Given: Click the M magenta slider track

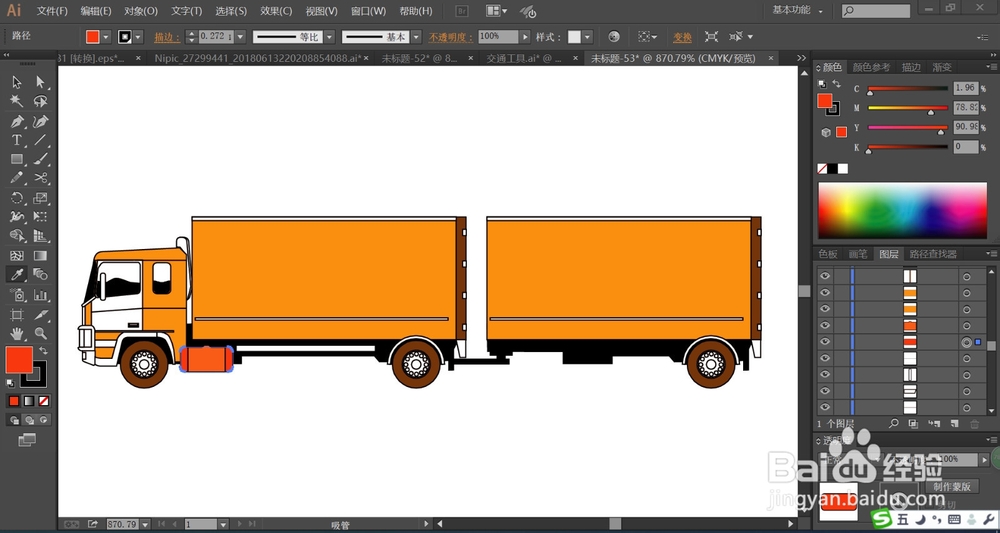Looking at the screenshot, I should (908, 108).
